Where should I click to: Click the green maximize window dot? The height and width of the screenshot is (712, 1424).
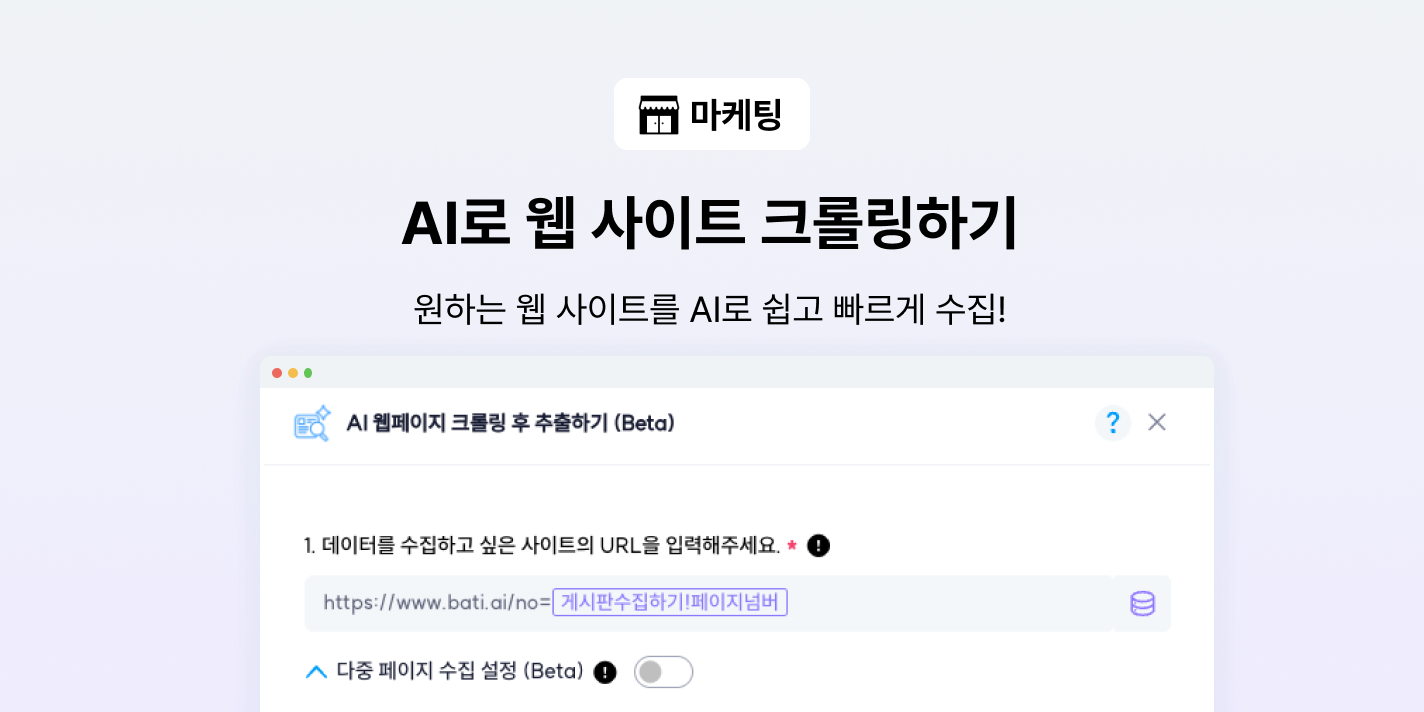tap(308, 373)
